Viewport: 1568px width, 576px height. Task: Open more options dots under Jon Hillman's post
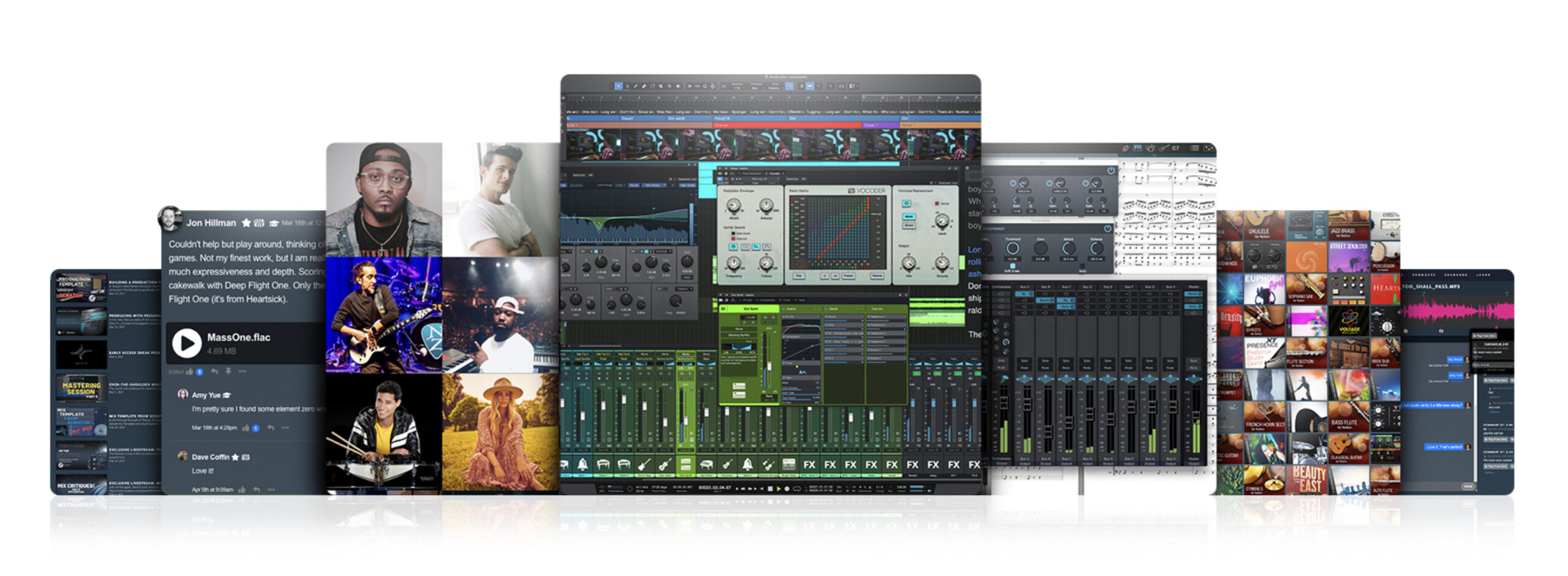[243, 371]
